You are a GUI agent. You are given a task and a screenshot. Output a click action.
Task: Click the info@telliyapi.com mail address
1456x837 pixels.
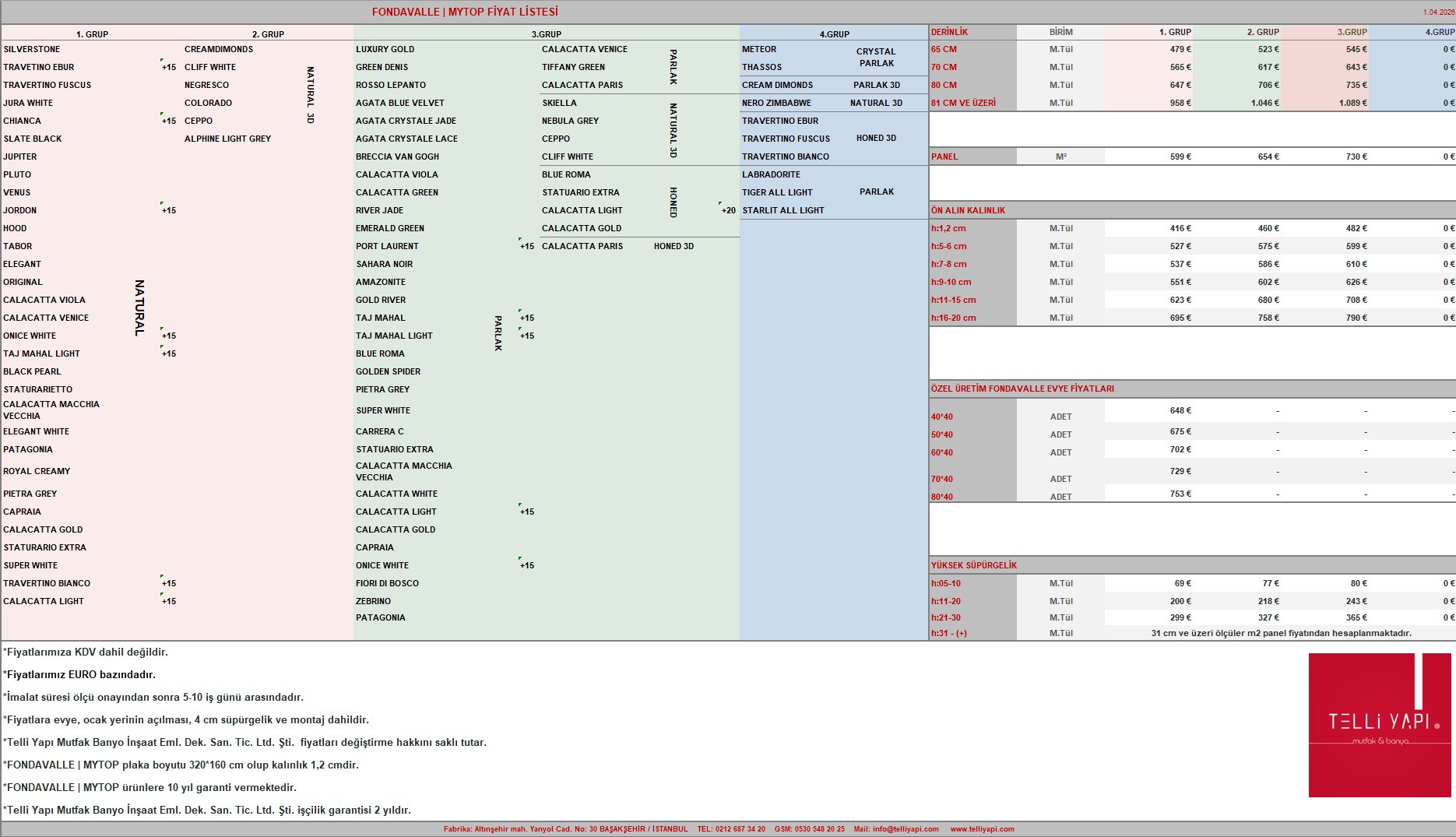(x=906, y=829)
